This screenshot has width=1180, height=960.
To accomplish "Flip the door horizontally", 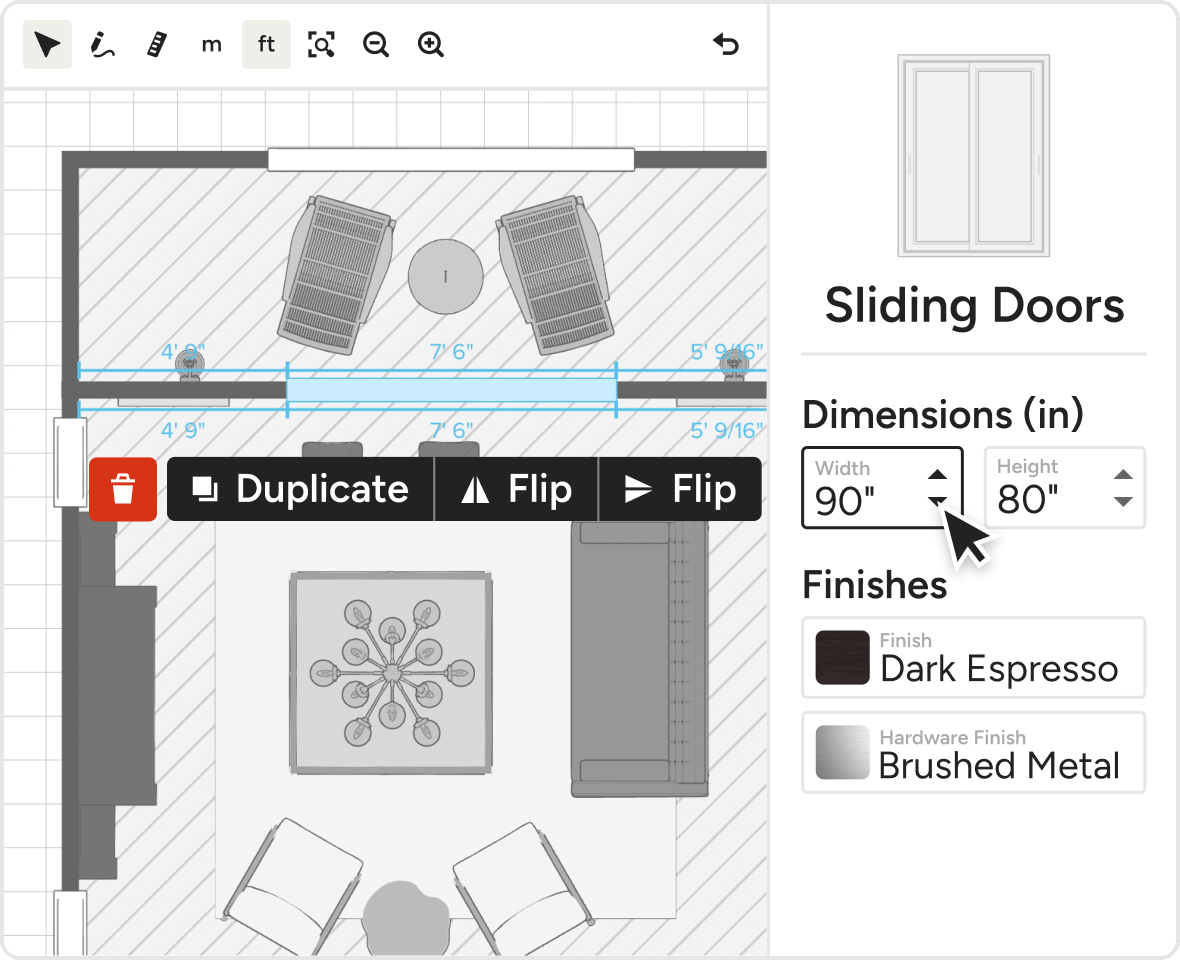I will click(516, 490).
